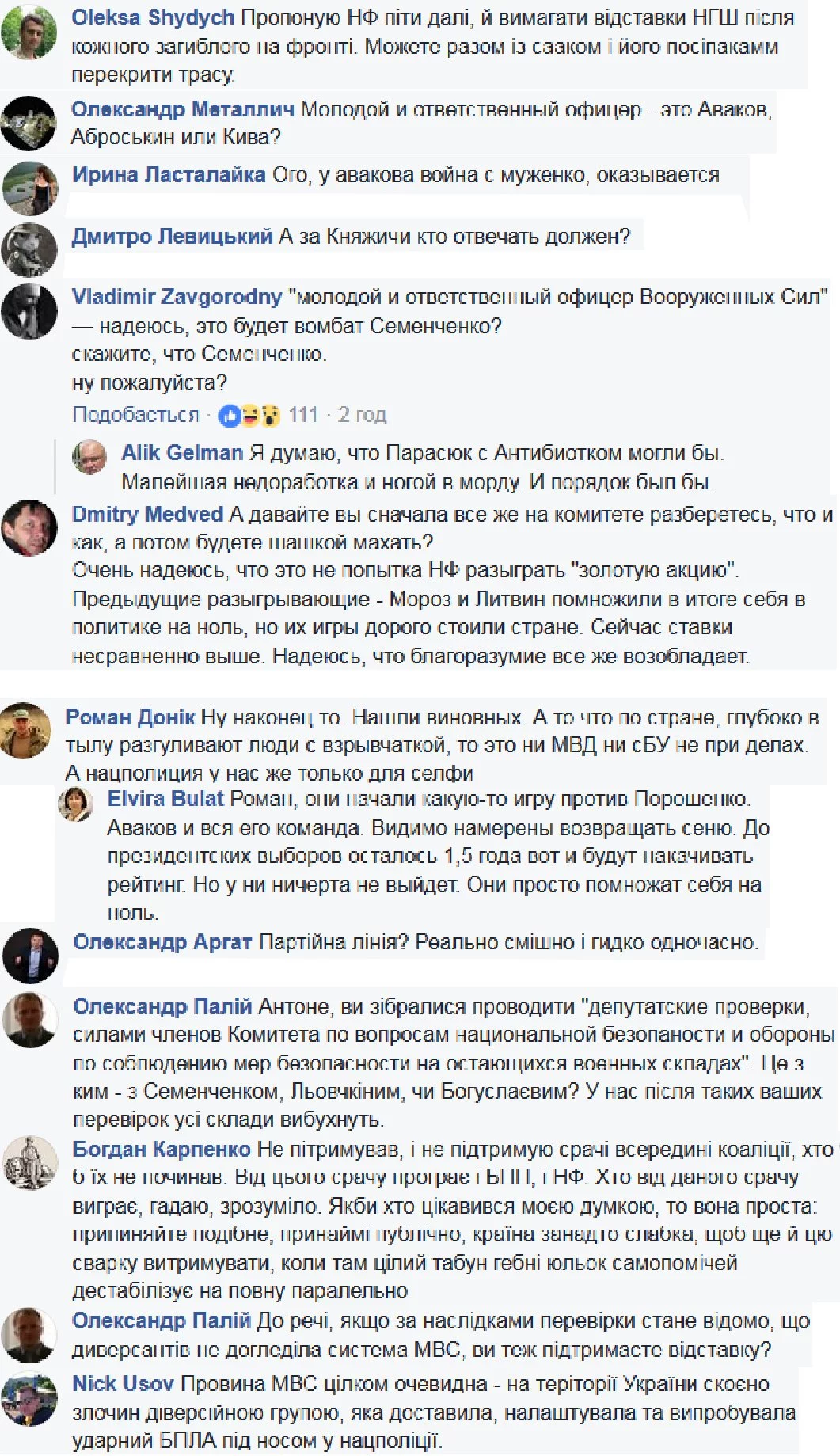The image size is (840, 1456).
Task: Open Dmitry Medved's profile photo
Action: point(29,528)
